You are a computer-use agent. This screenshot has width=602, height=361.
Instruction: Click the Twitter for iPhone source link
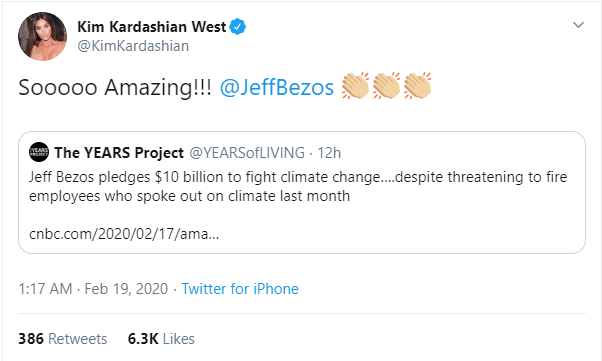(x=240, y=289)
